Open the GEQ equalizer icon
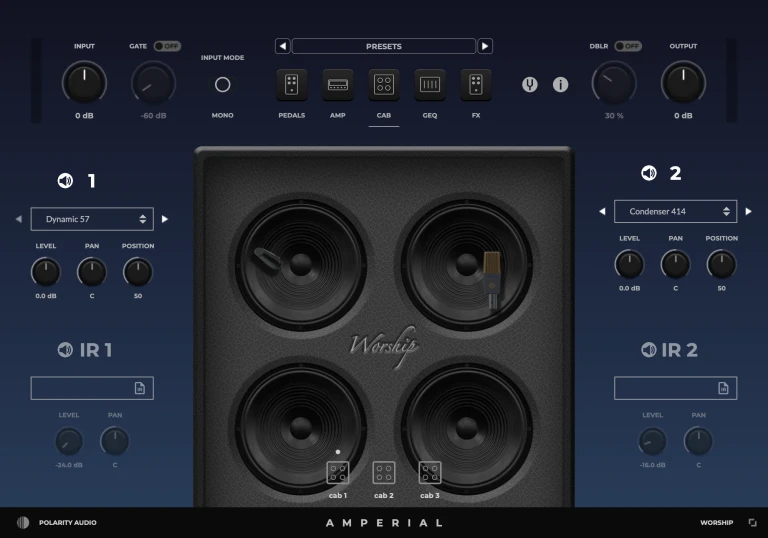Screen dimensions: 768x538 coord(430,85)
